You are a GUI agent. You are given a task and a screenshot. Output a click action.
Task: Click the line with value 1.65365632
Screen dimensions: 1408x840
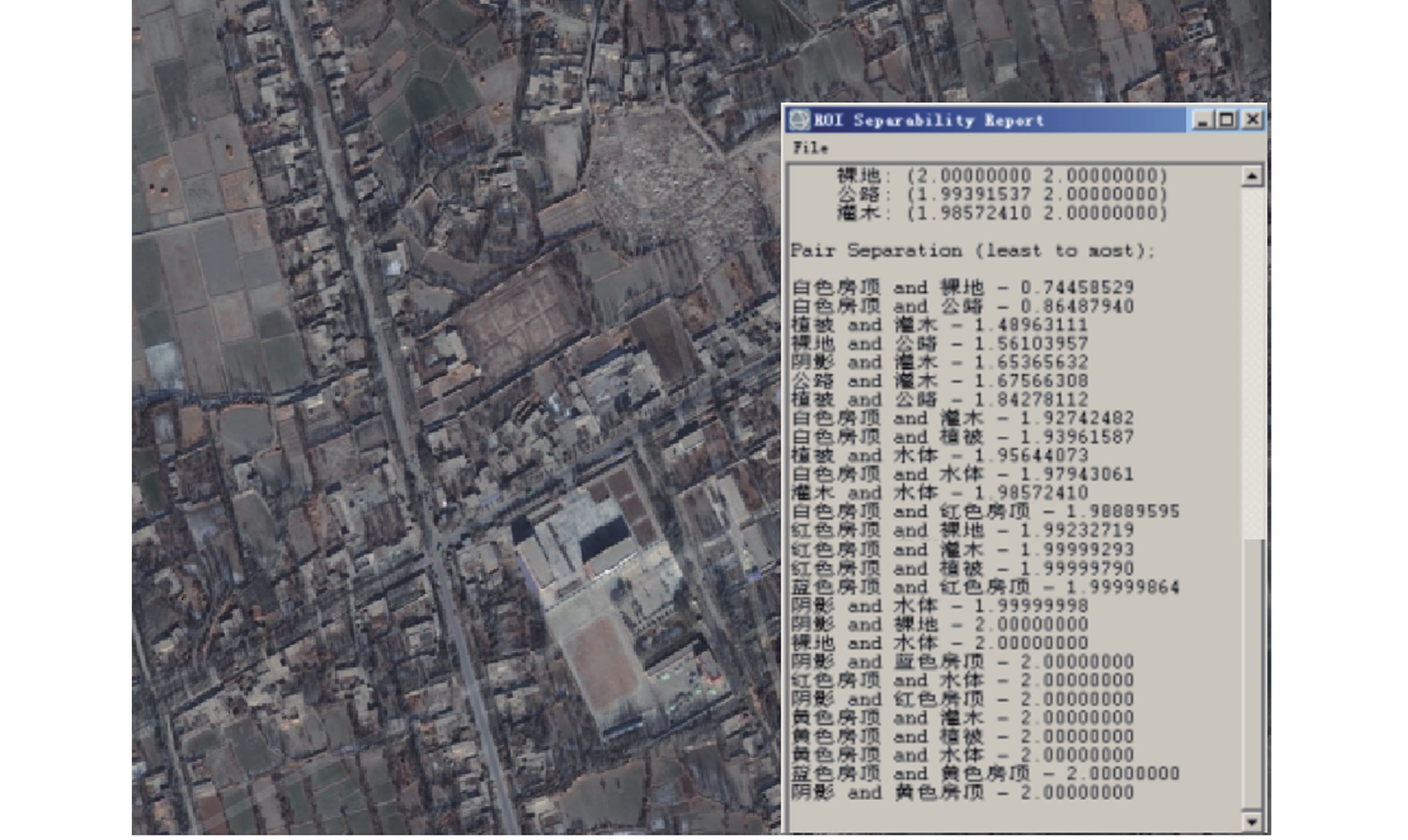click(x=939, y=362)
